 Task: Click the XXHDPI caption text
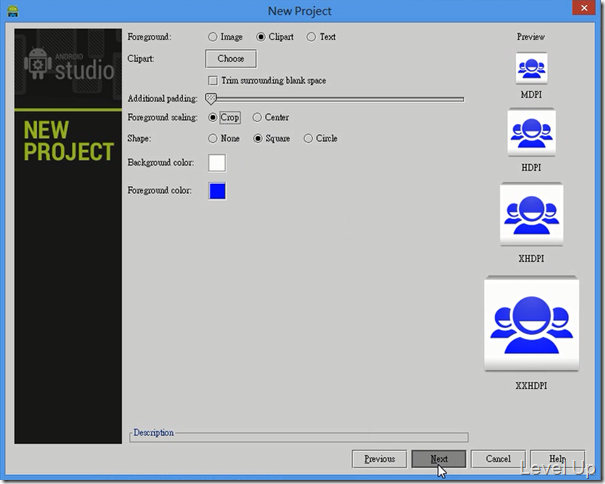pos(531,386)
